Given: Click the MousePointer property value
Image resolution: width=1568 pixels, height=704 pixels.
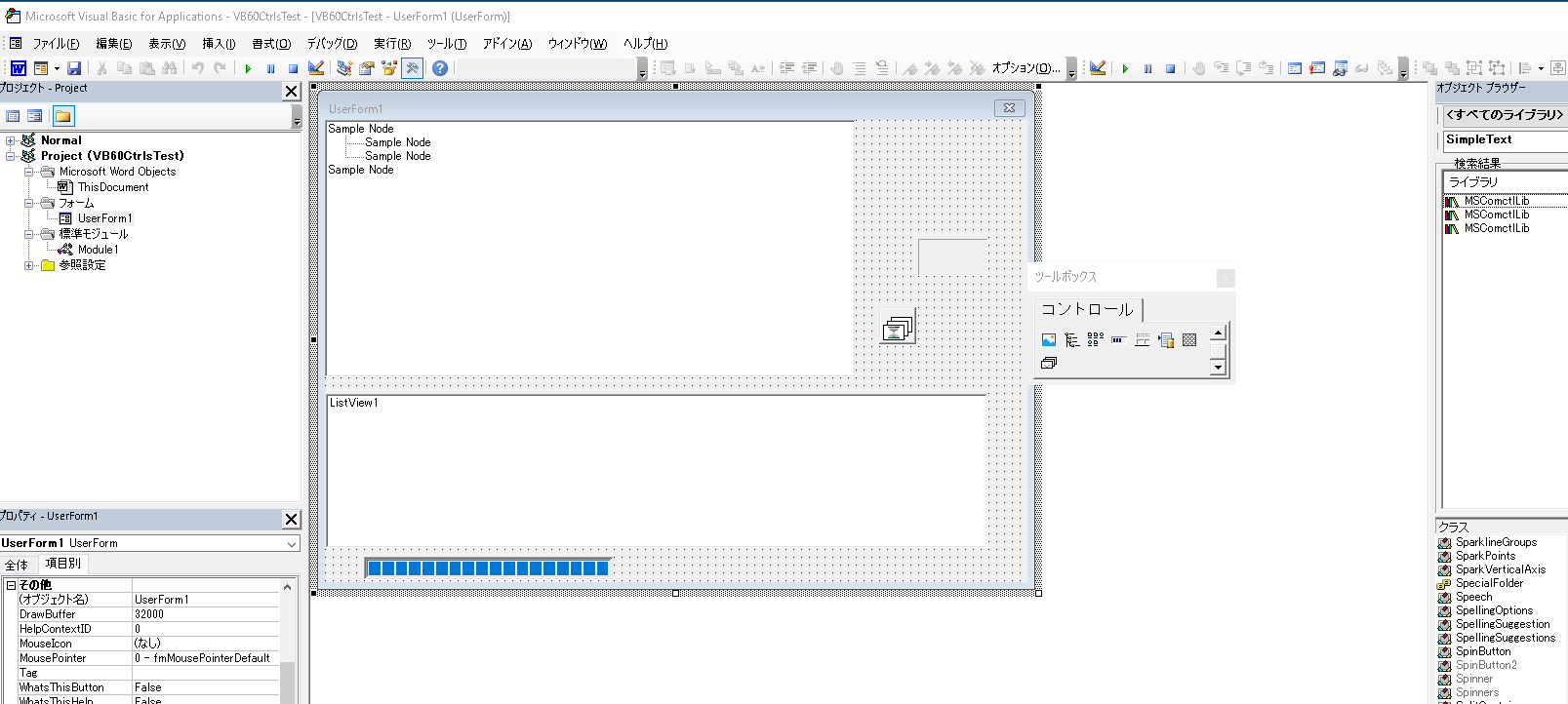Looking at the screenshot, I should click(x=206, y=658).
